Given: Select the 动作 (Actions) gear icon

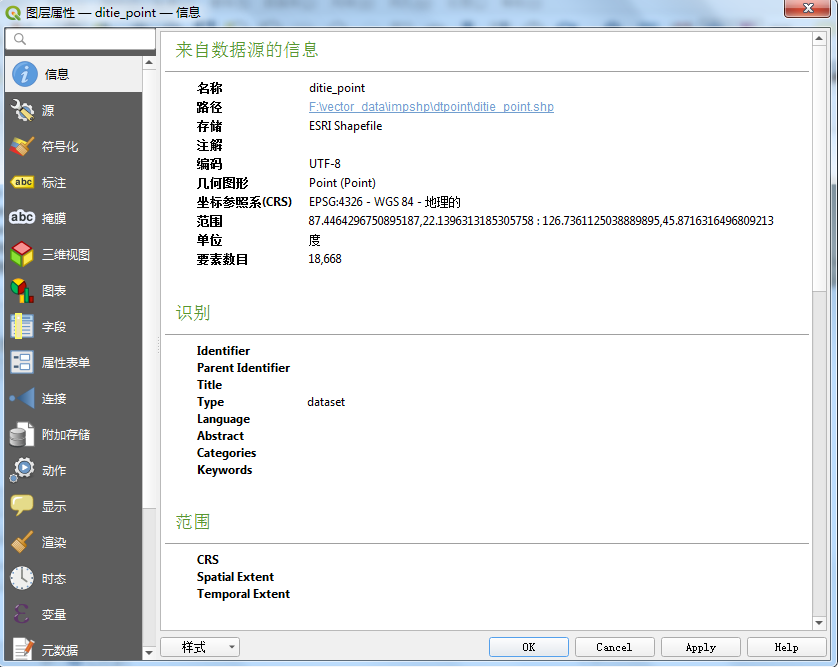Looking at the screenshot, I should point(22,470).
